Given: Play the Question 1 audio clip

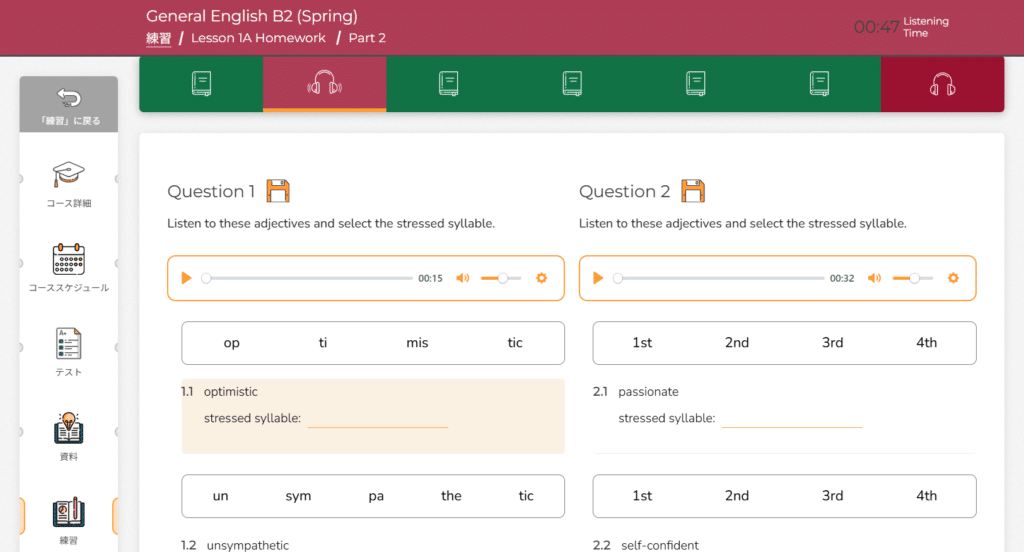Looking at the screenshot, I should (x=186, y=278).
